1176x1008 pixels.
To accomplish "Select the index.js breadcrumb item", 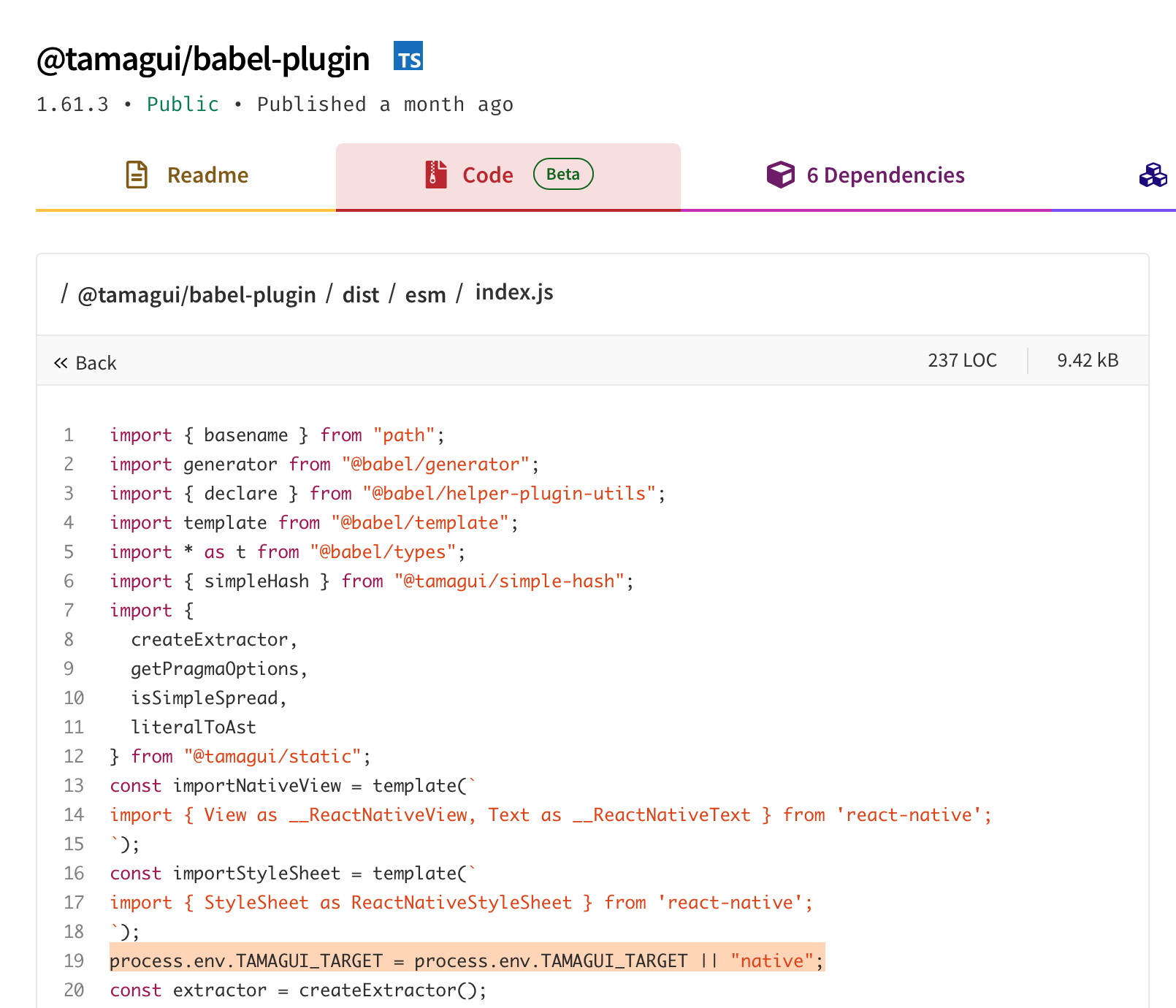I will pos(514,292).
